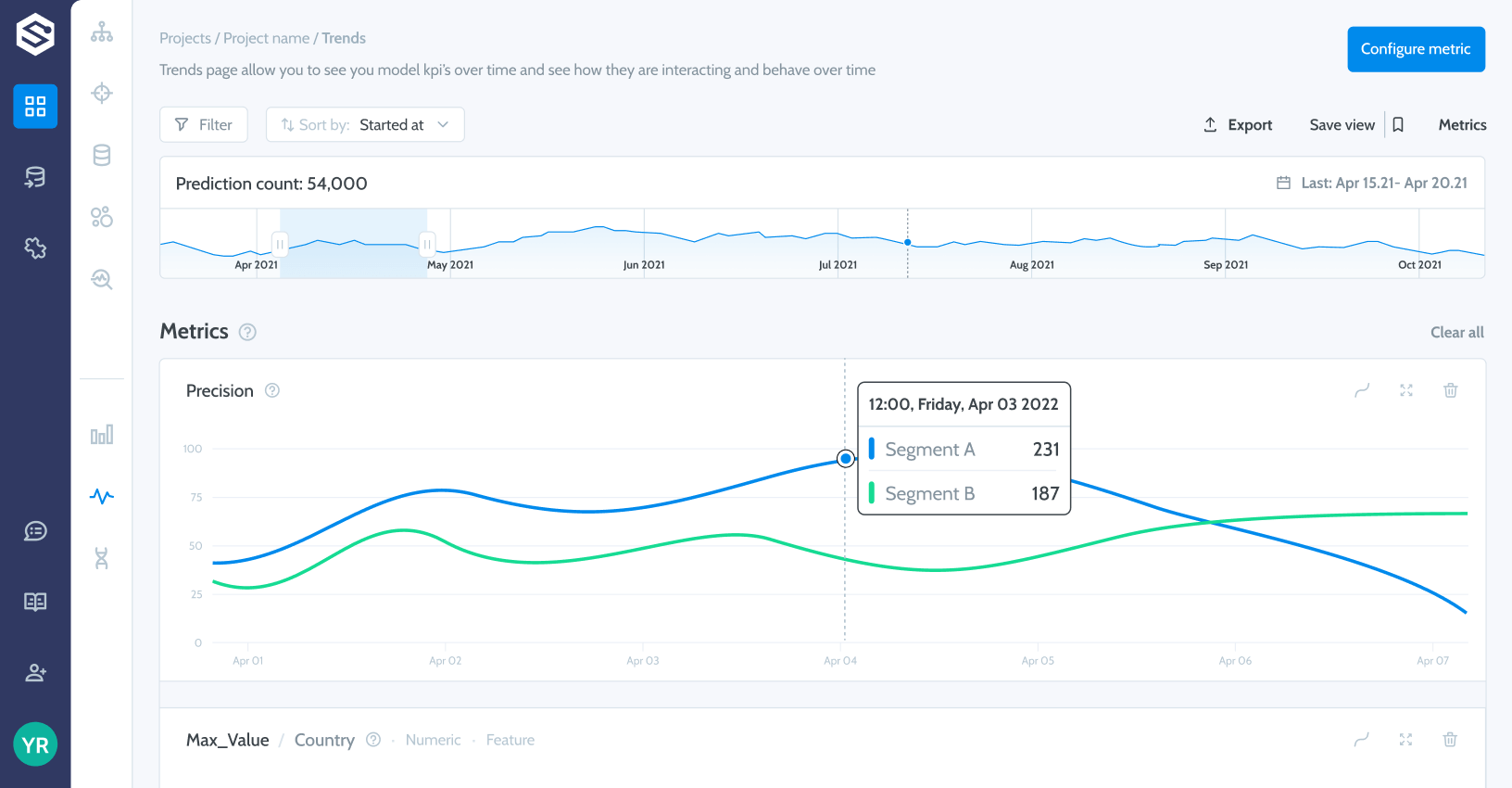Click Clear all metrics link
The image size is (1512, 788).
pyautogui.click(x=1456, y=333)
